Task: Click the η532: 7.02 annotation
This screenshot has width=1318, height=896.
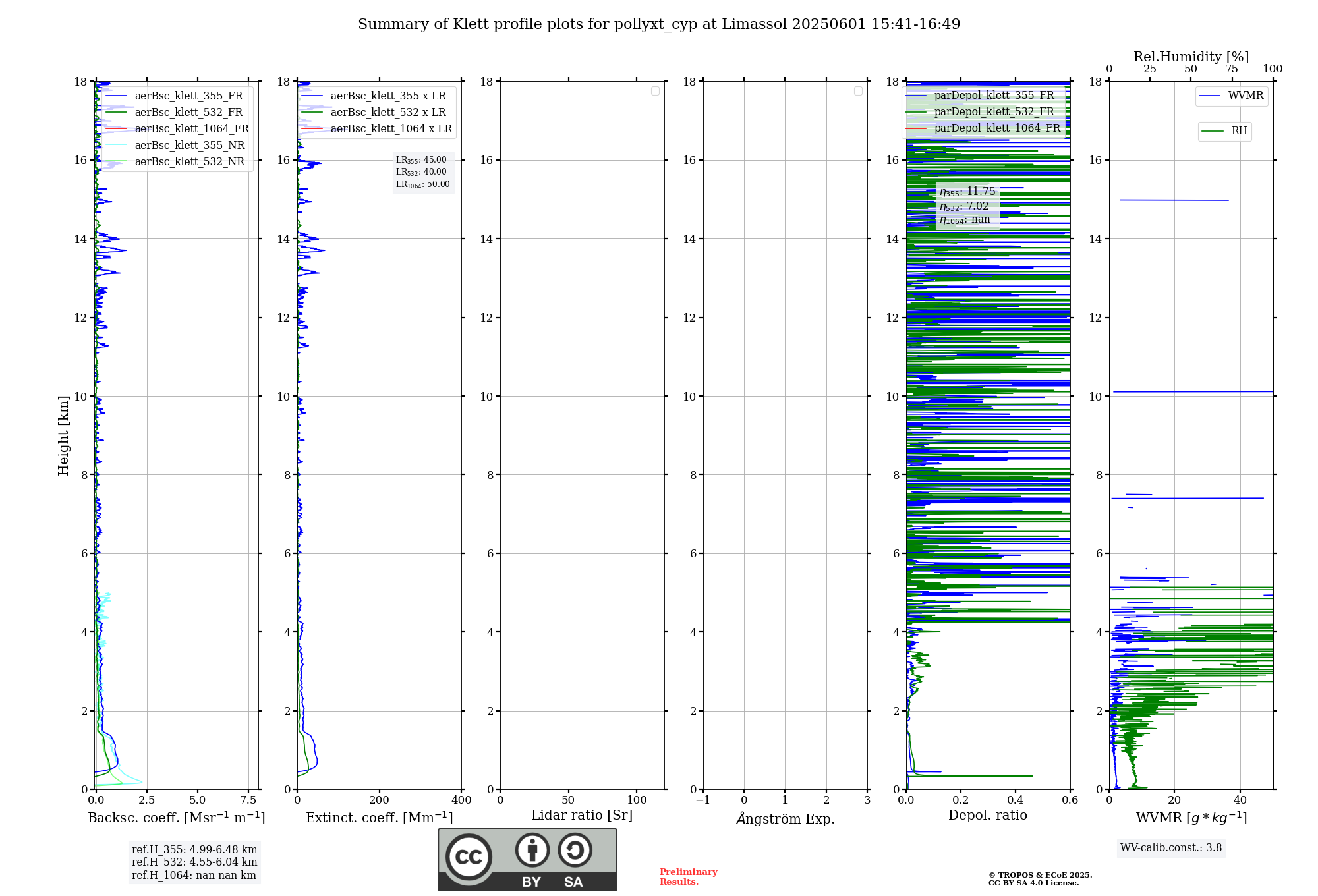Action: 964,206
